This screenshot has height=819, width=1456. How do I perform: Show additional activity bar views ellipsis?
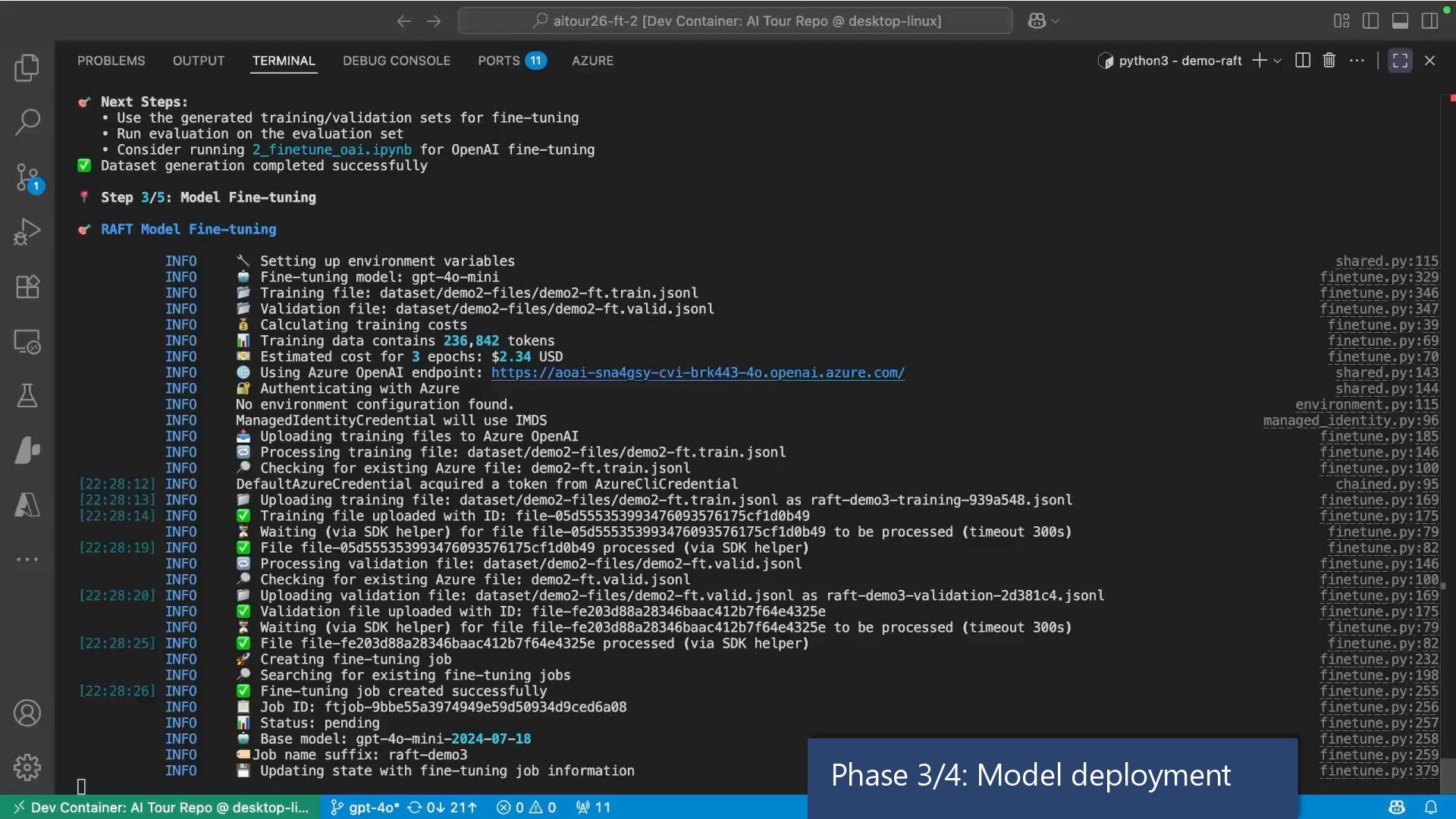(27, 560)
